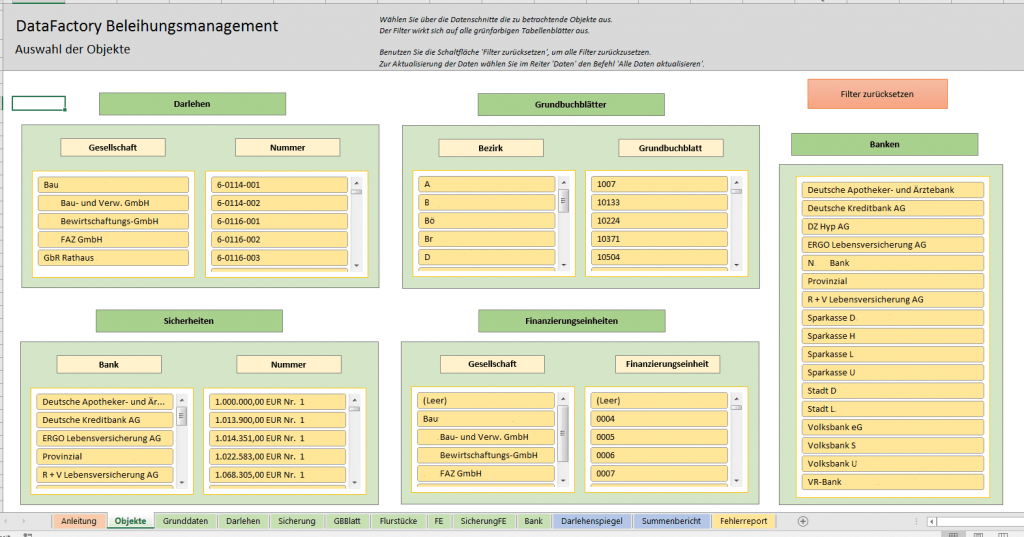Select (Leer) in the Finanzierungseinheiten Gesellschaft slicer
Viewport: 1024px width, 537px height.
[486, 401]
